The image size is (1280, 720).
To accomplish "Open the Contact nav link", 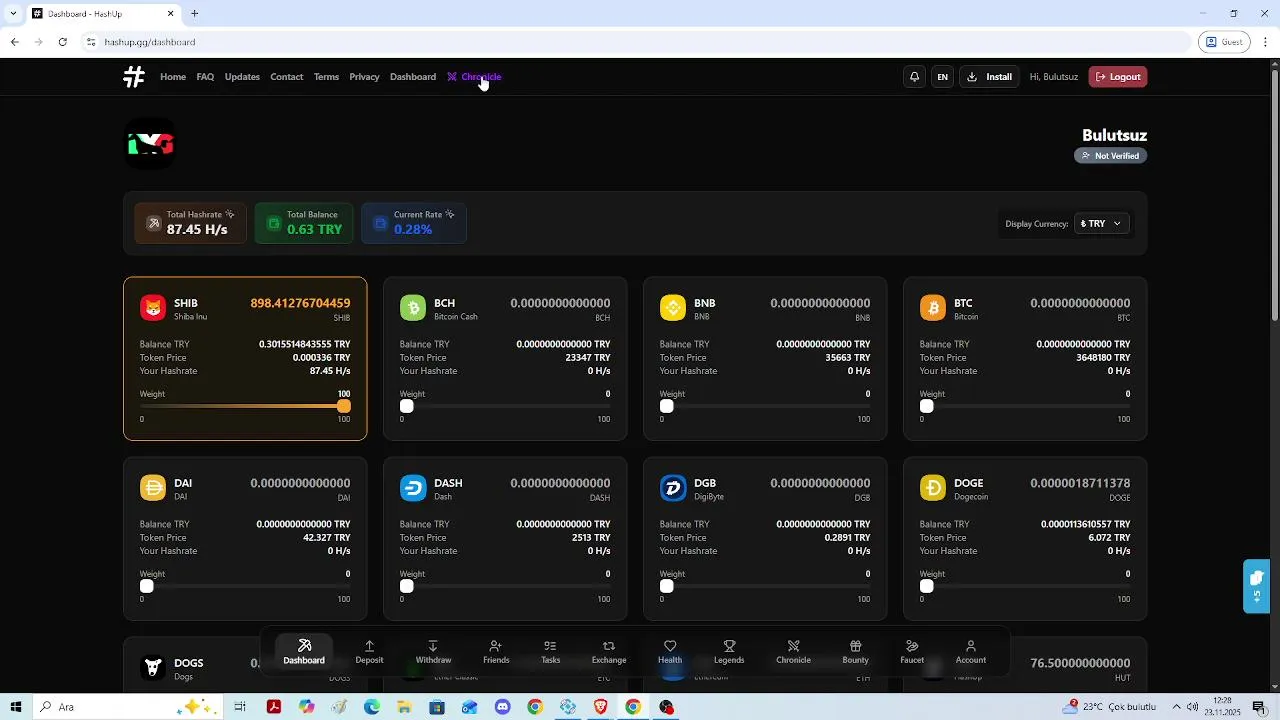I will click(x=286, y=77).
